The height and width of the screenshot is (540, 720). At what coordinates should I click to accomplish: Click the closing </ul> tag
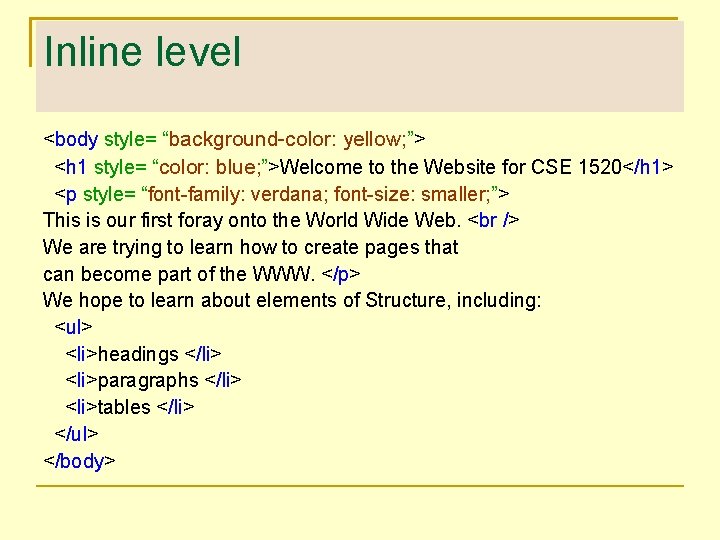coord(76,433)
